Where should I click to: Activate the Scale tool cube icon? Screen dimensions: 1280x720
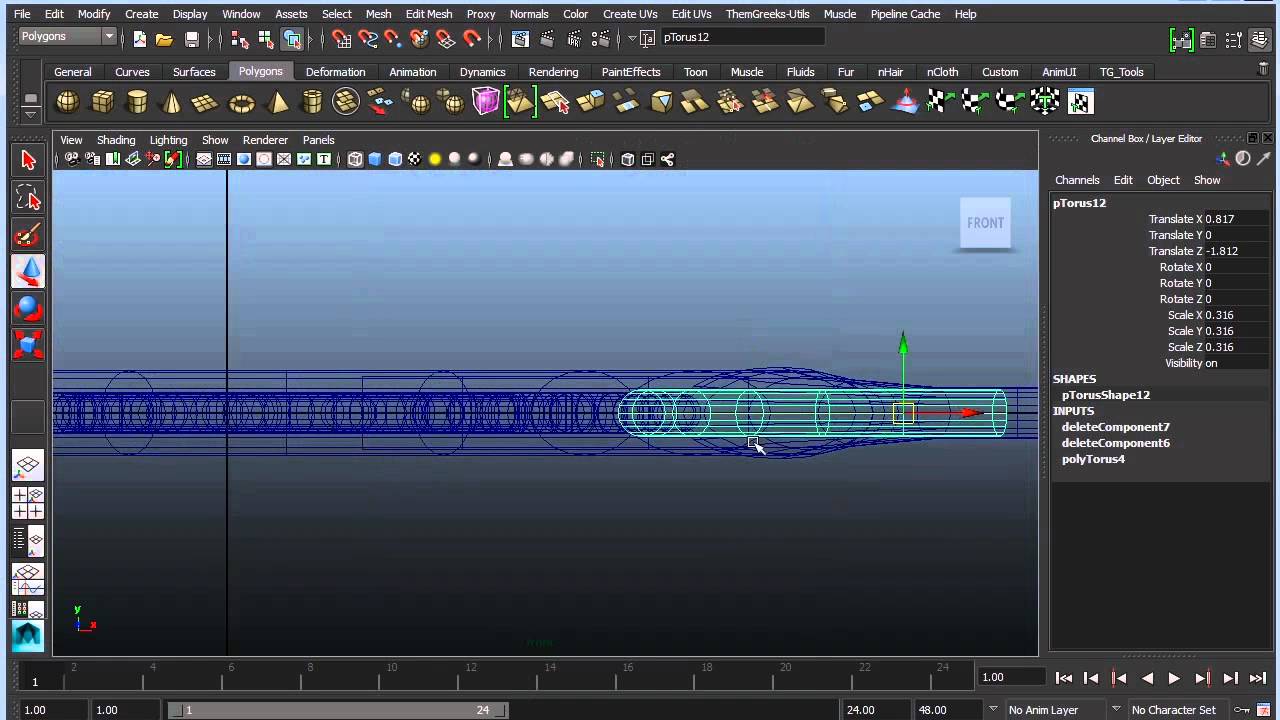click(28, 345)
